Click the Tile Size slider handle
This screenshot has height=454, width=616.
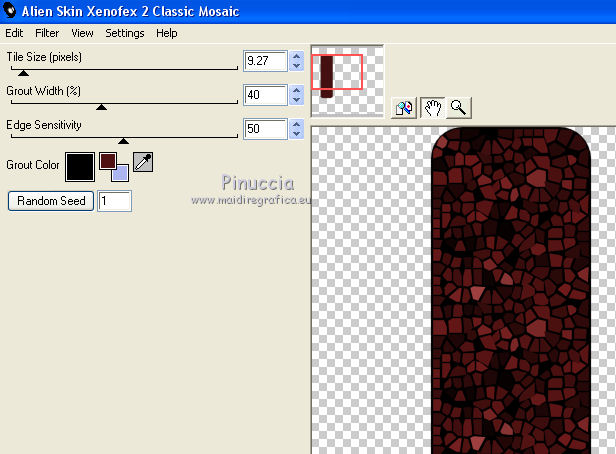(x=24, y=73)
